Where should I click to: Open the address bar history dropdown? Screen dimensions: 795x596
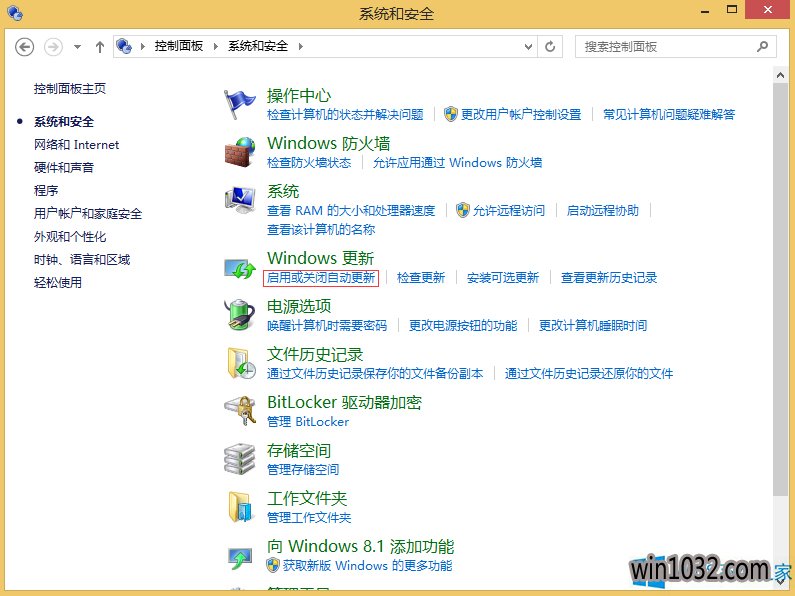tap(528, 46)
